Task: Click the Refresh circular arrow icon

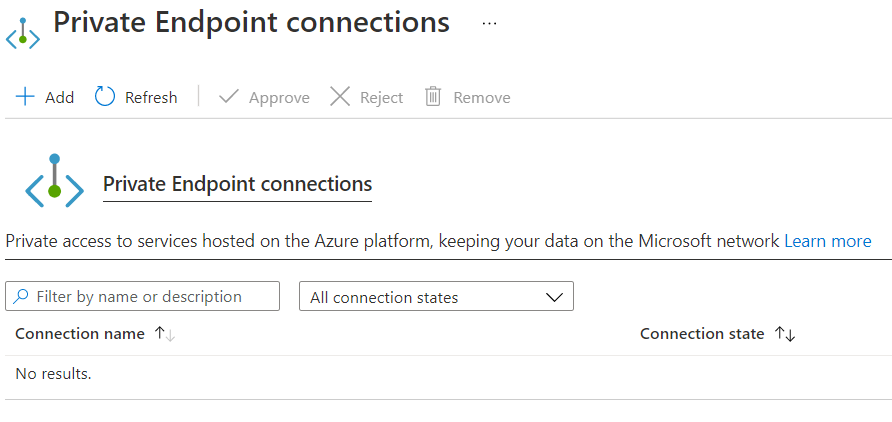Action: tap(105, 97)
